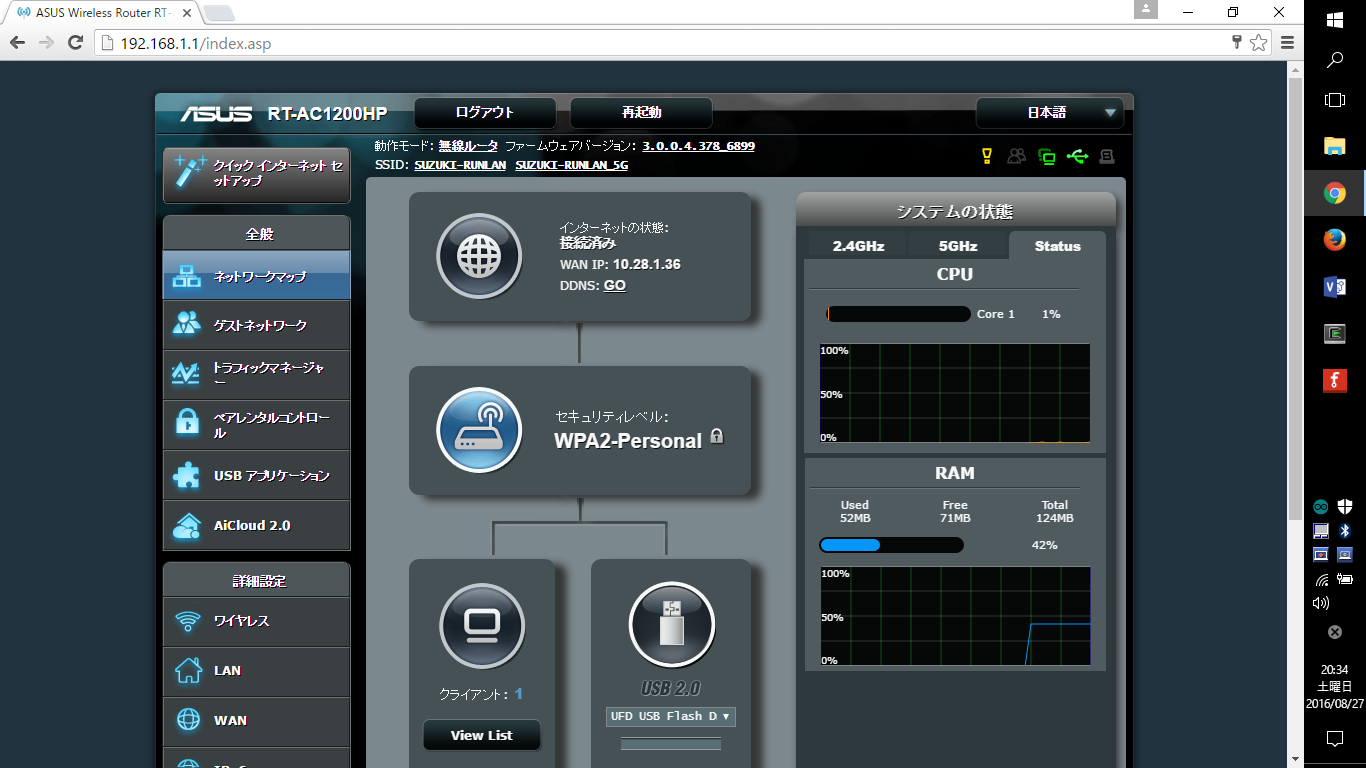Screen dimensions: 1366x768
Task: Open Chrome menu hamburger button
Action: coord(1287,43)
